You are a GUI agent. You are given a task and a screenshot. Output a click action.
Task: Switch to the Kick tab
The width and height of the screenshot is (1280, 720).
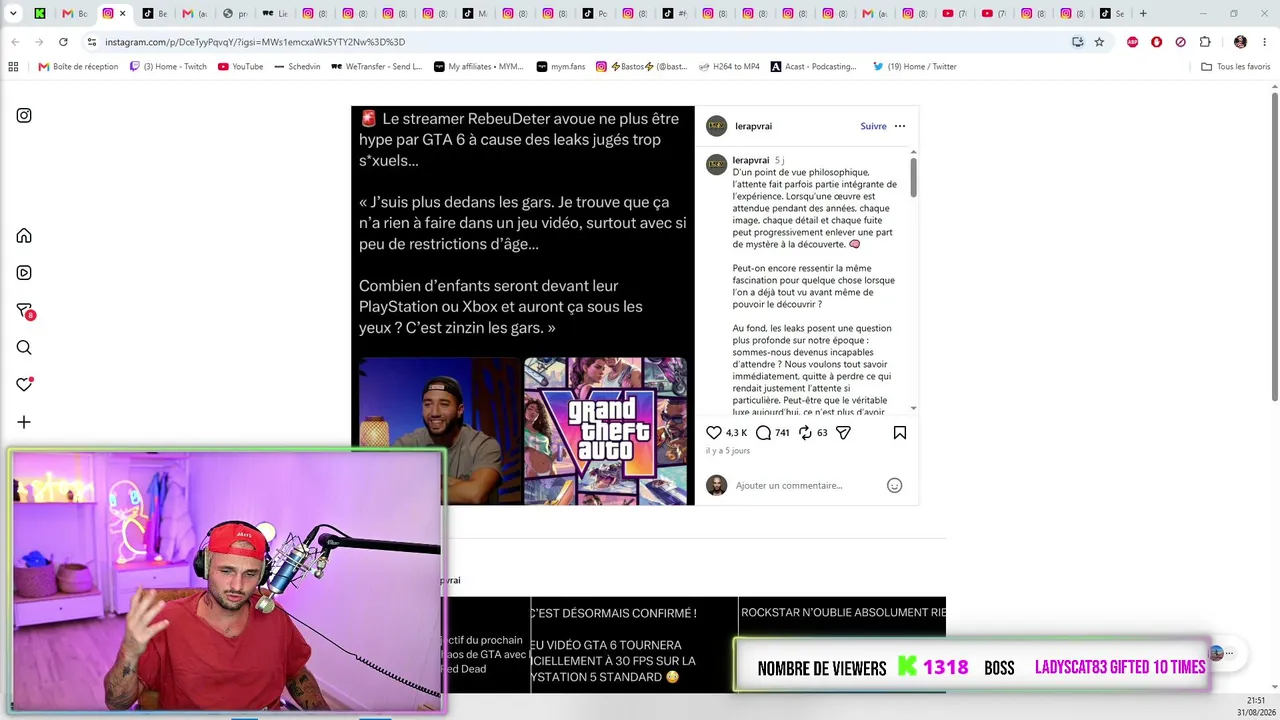(40, 13)
